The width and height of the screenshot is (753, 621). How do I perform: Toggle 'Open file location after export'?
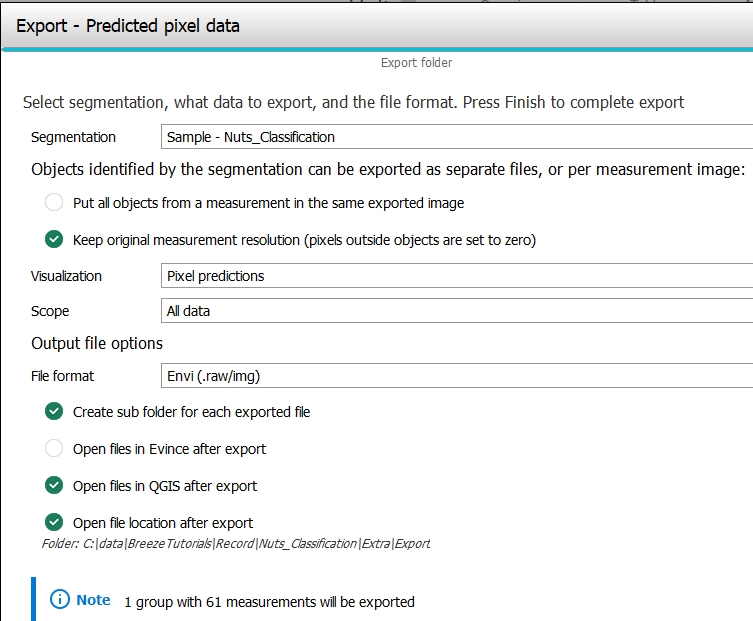click(54, 522)
